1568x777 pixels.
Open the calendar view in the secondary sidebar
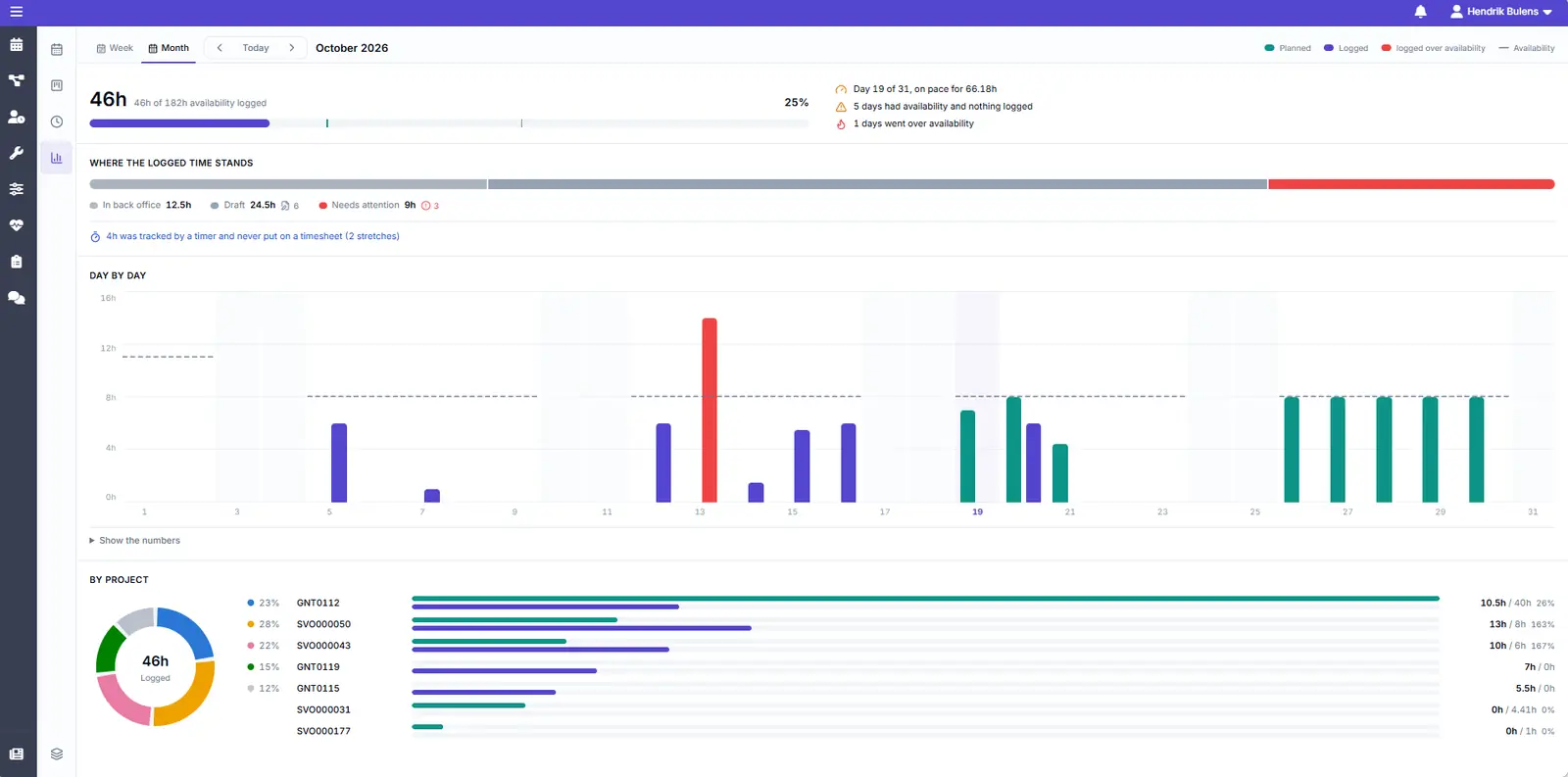[x=57, y=49]
